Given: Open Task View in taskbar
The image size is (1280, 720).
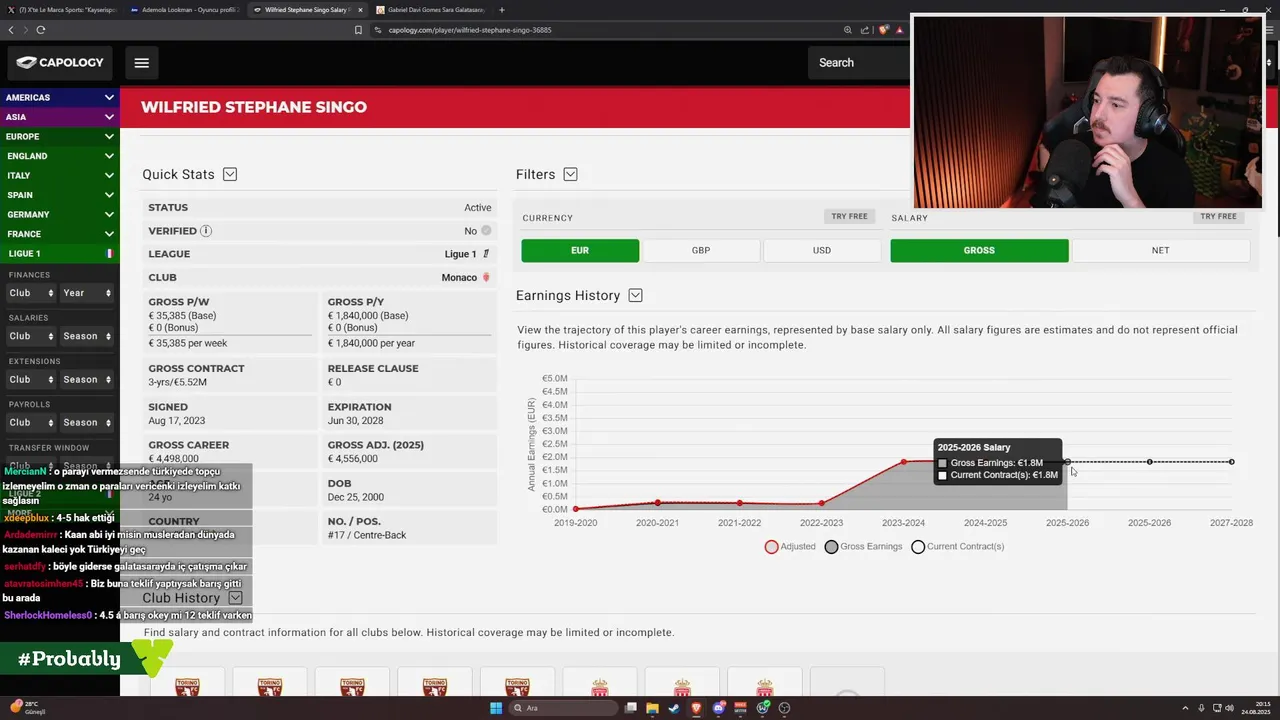Looking at the screenshot, I should click(x=631, y=708).
